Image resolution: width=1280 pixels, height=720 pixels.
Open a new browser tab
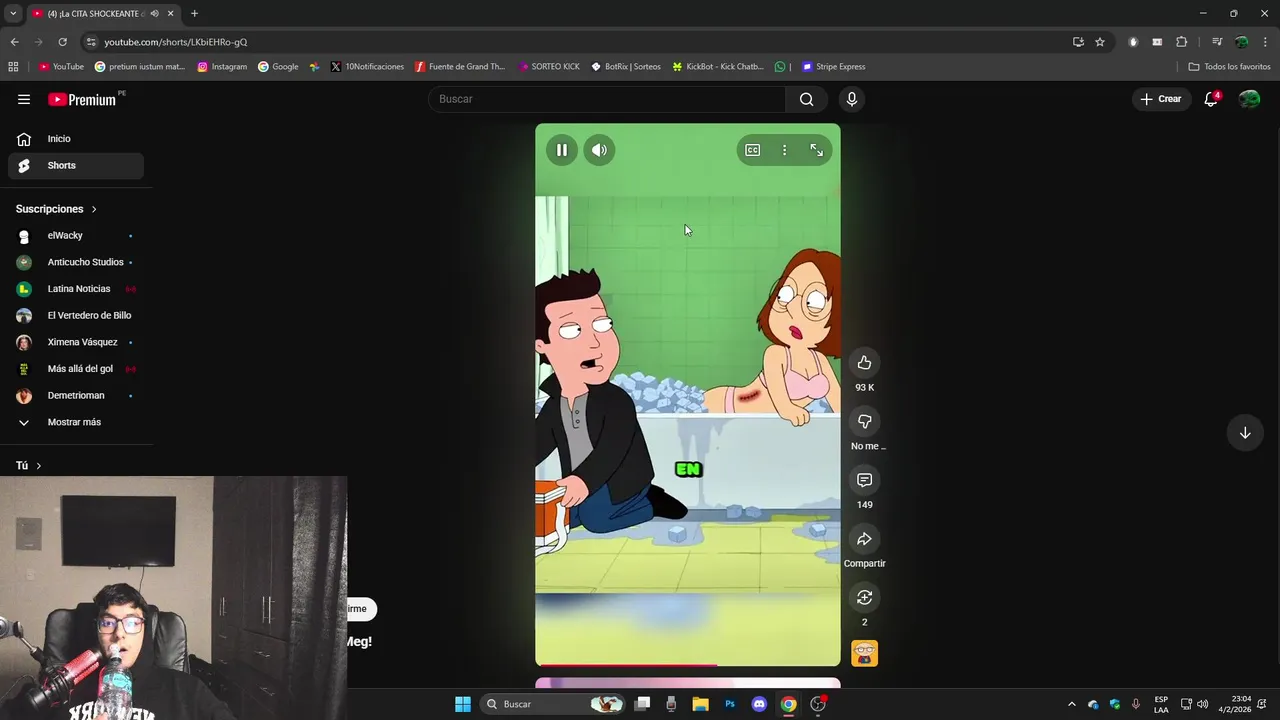pos(194,14)
